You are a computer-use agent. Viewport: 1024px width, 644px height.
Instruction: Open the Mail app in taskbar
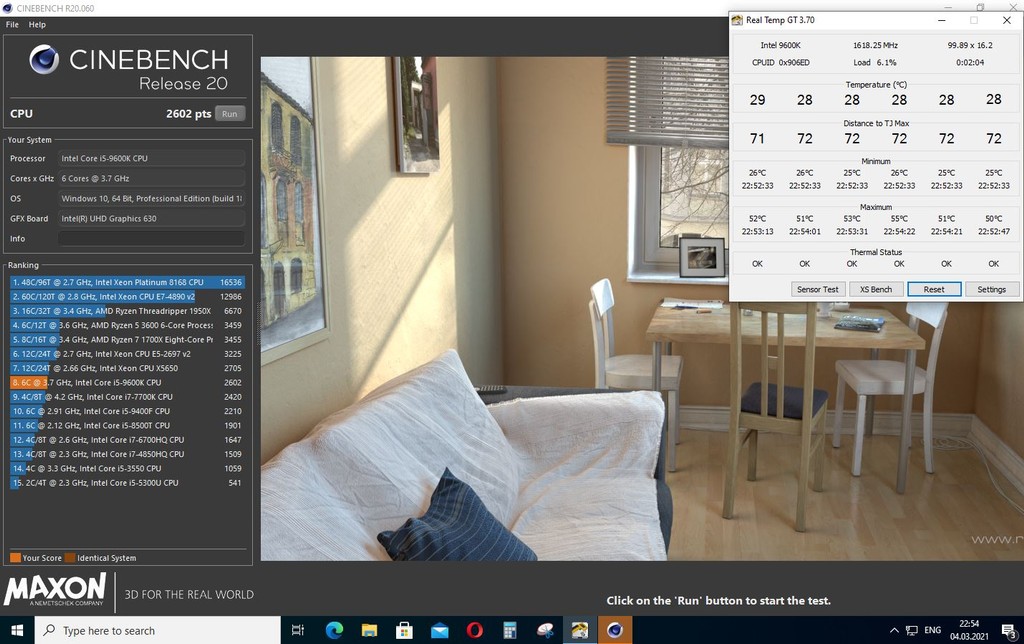coord(440,630)
